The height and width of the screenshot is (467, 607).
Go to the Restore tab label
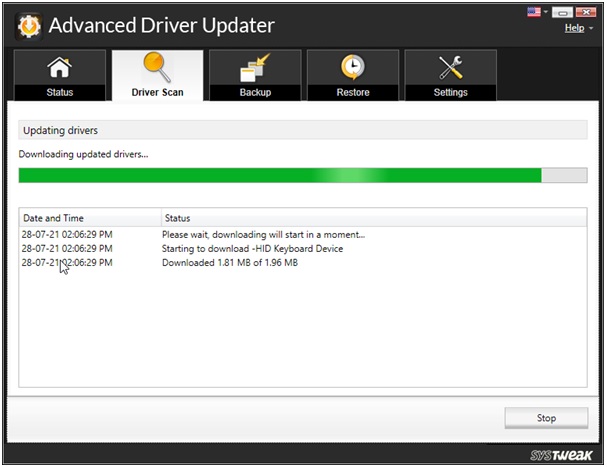pyautogui.click(x=353, y=93)
